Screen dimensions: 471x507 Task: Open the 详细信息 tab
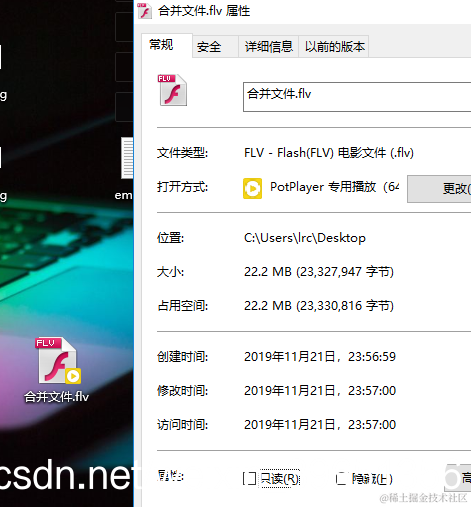point(269,47)
